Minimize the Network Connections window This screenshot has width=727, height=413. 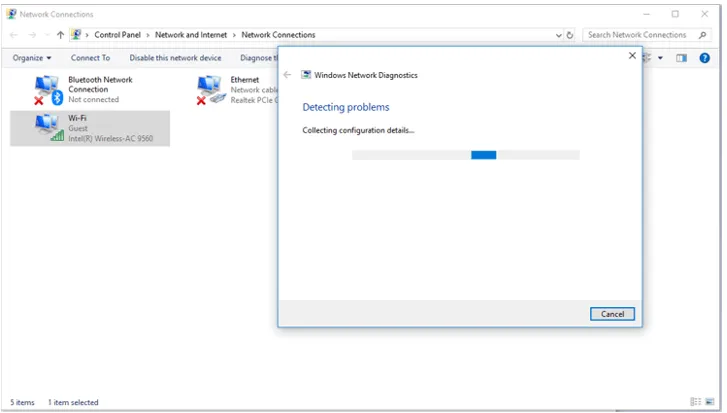point(646,14)
